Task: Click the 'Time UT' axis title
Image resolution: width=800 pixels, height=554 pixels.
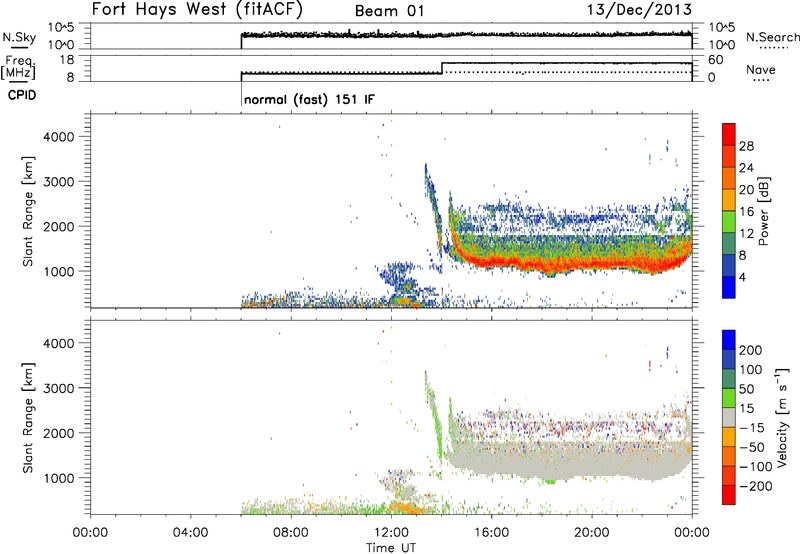Action: 391,548
